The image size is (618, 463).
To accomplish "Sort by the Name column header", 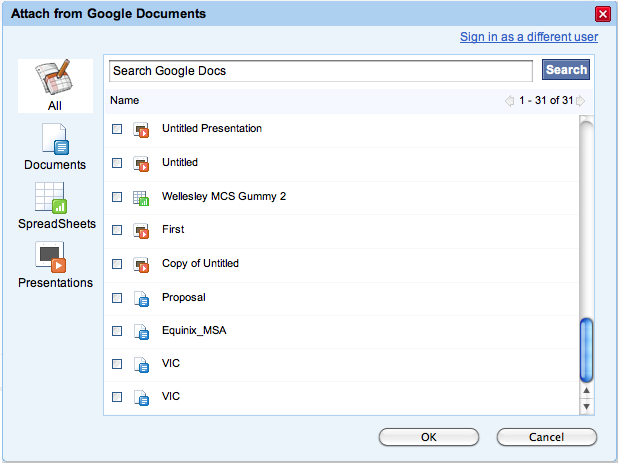I will [125, 100].
